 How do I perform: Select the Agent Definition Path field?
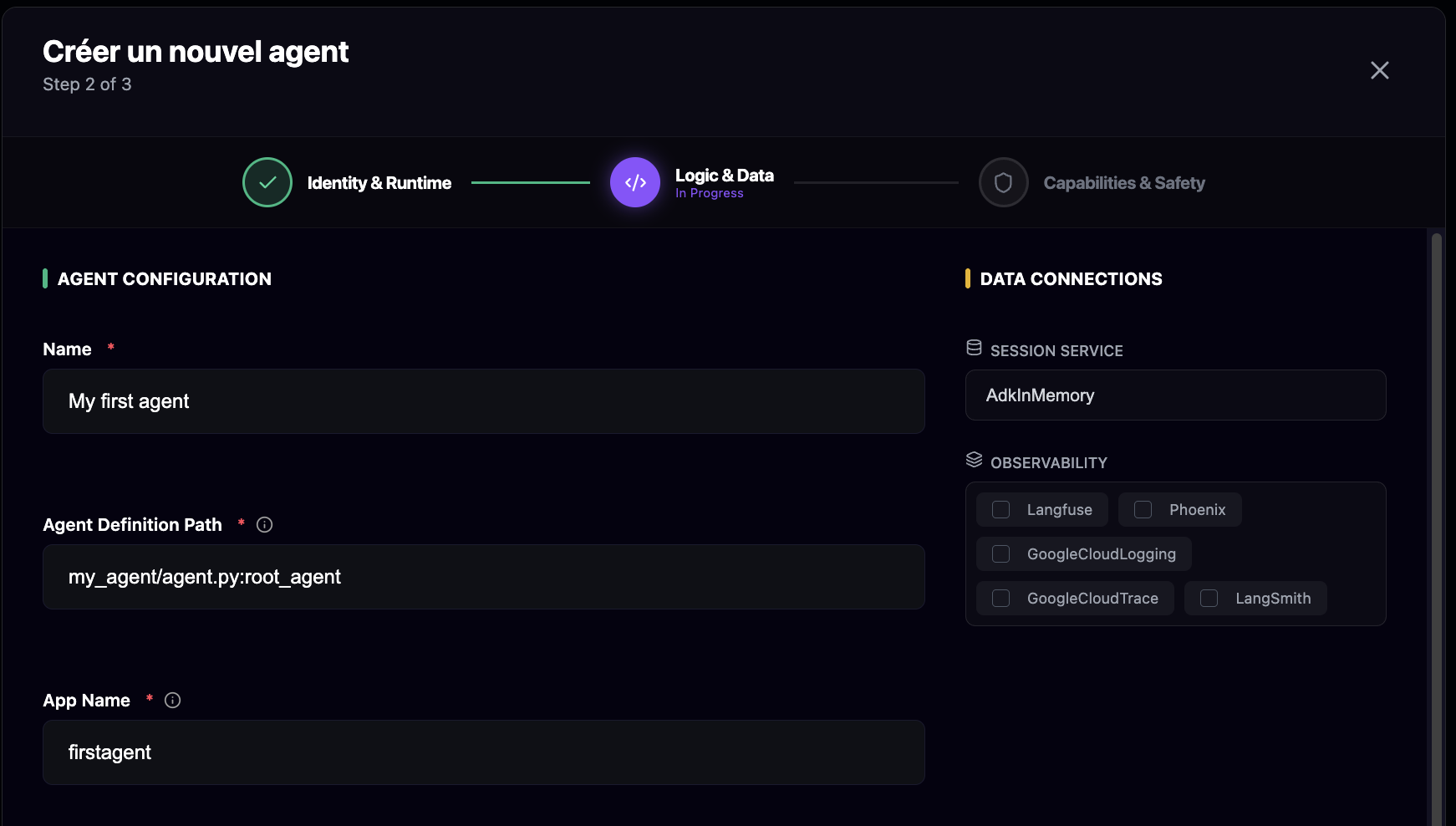click(x=484, y=577)
